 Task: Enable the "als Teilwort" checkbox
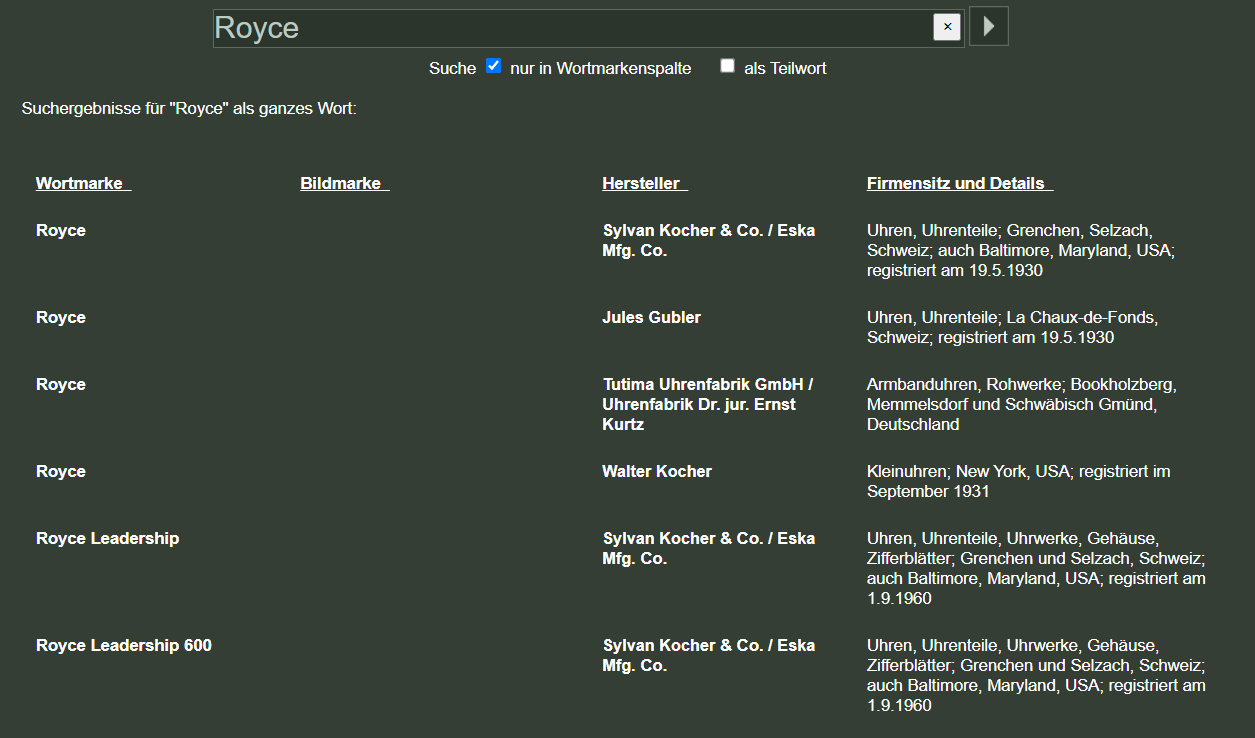point(727,66)
